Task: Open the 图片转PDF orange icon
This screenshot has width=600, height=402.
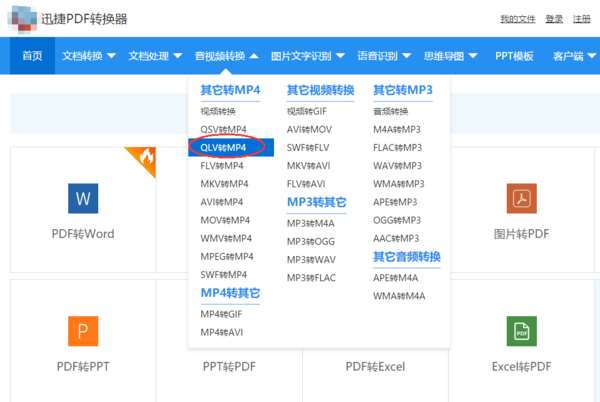Action: point(522,198)
